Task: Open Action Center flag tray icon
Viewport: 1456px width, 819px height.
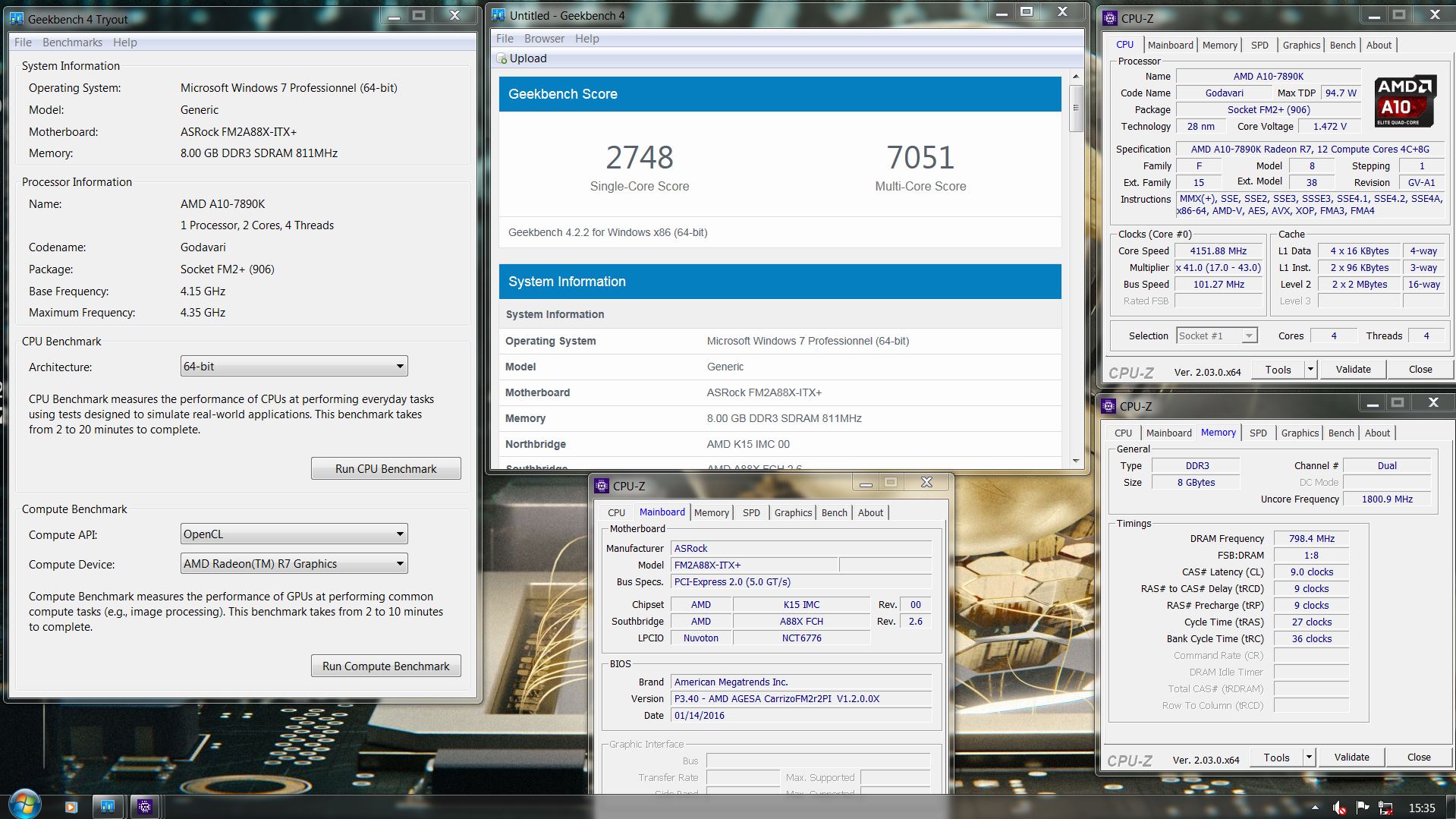Action: pyautogui.click(x=1363, y=808)
